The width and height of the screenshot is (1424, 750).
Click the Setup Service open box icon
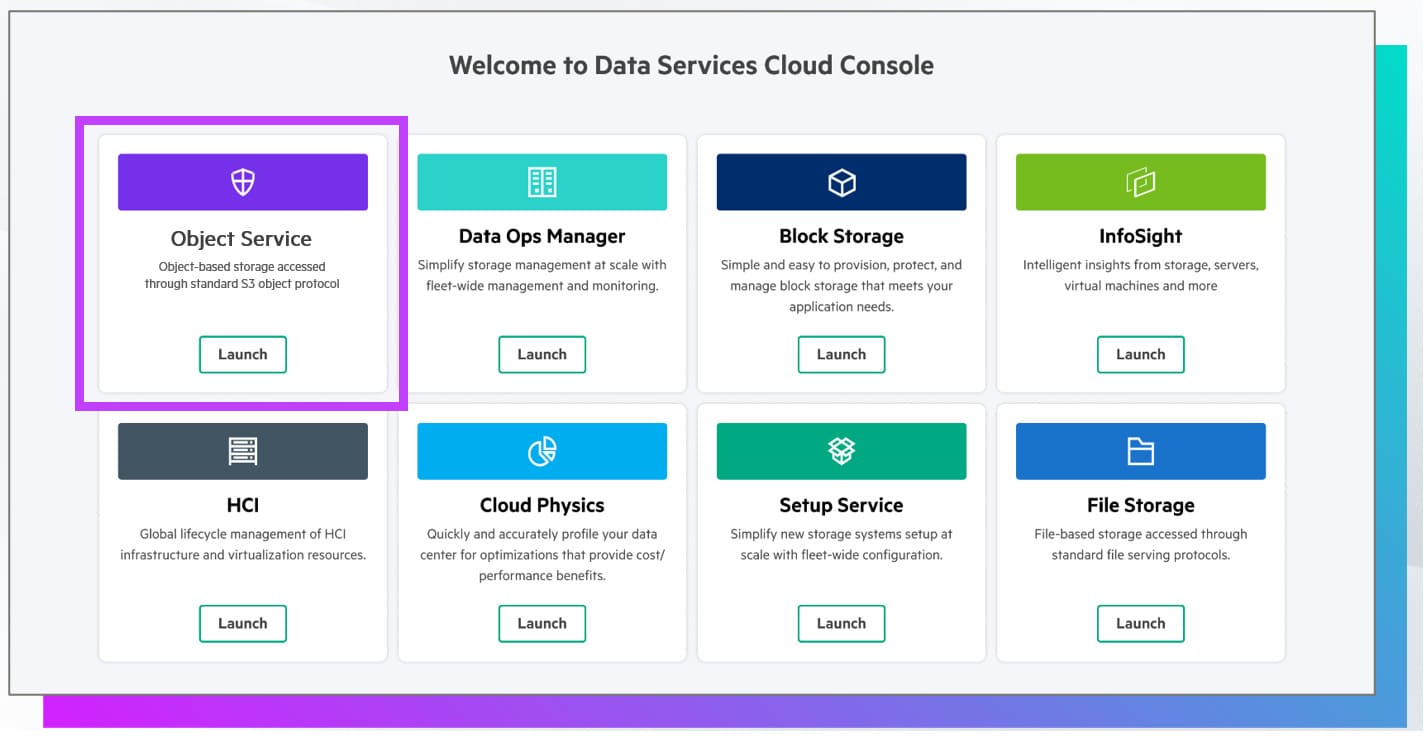click(841, 451)
